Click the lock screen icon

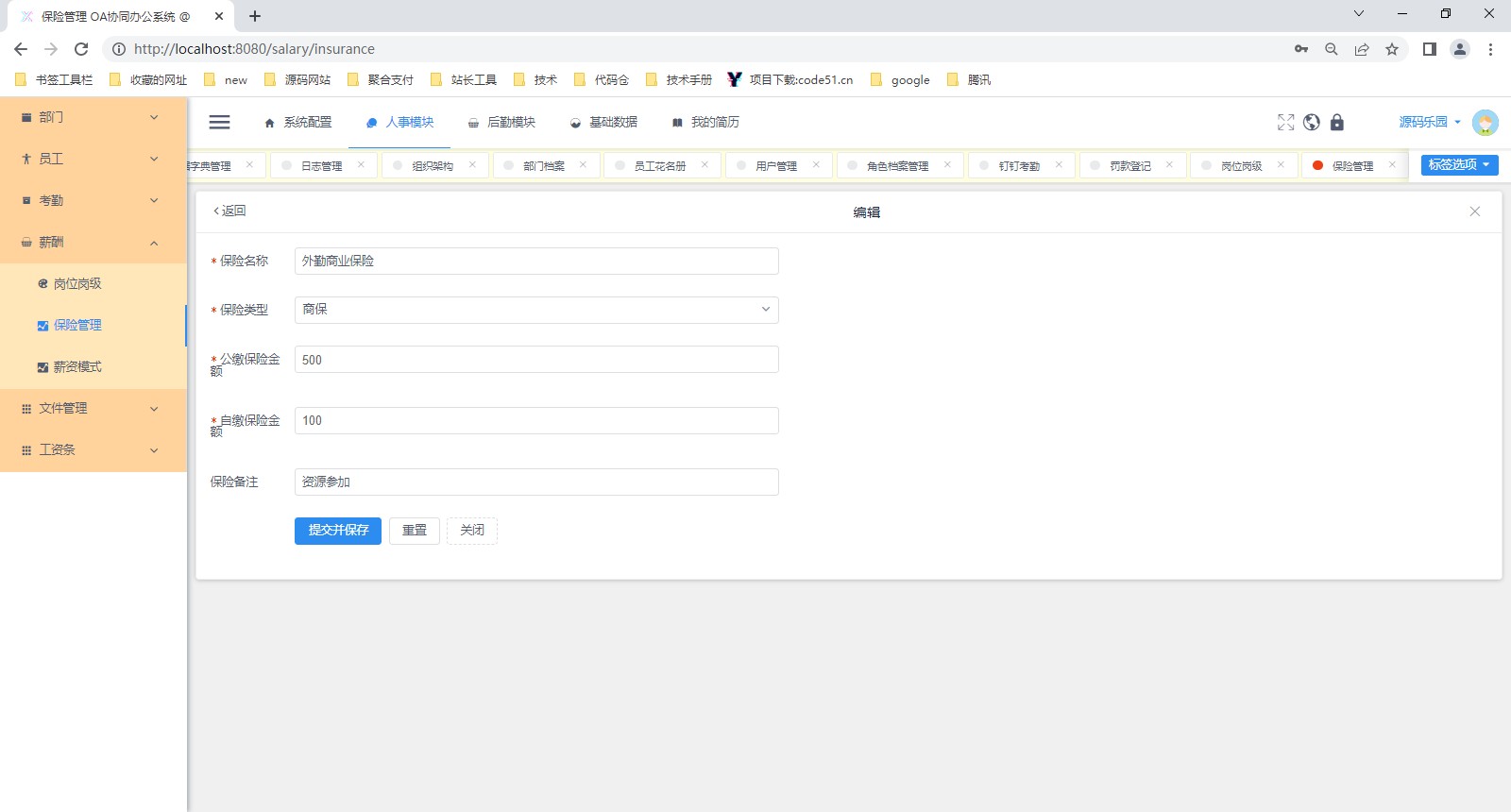pos(1336,123)
